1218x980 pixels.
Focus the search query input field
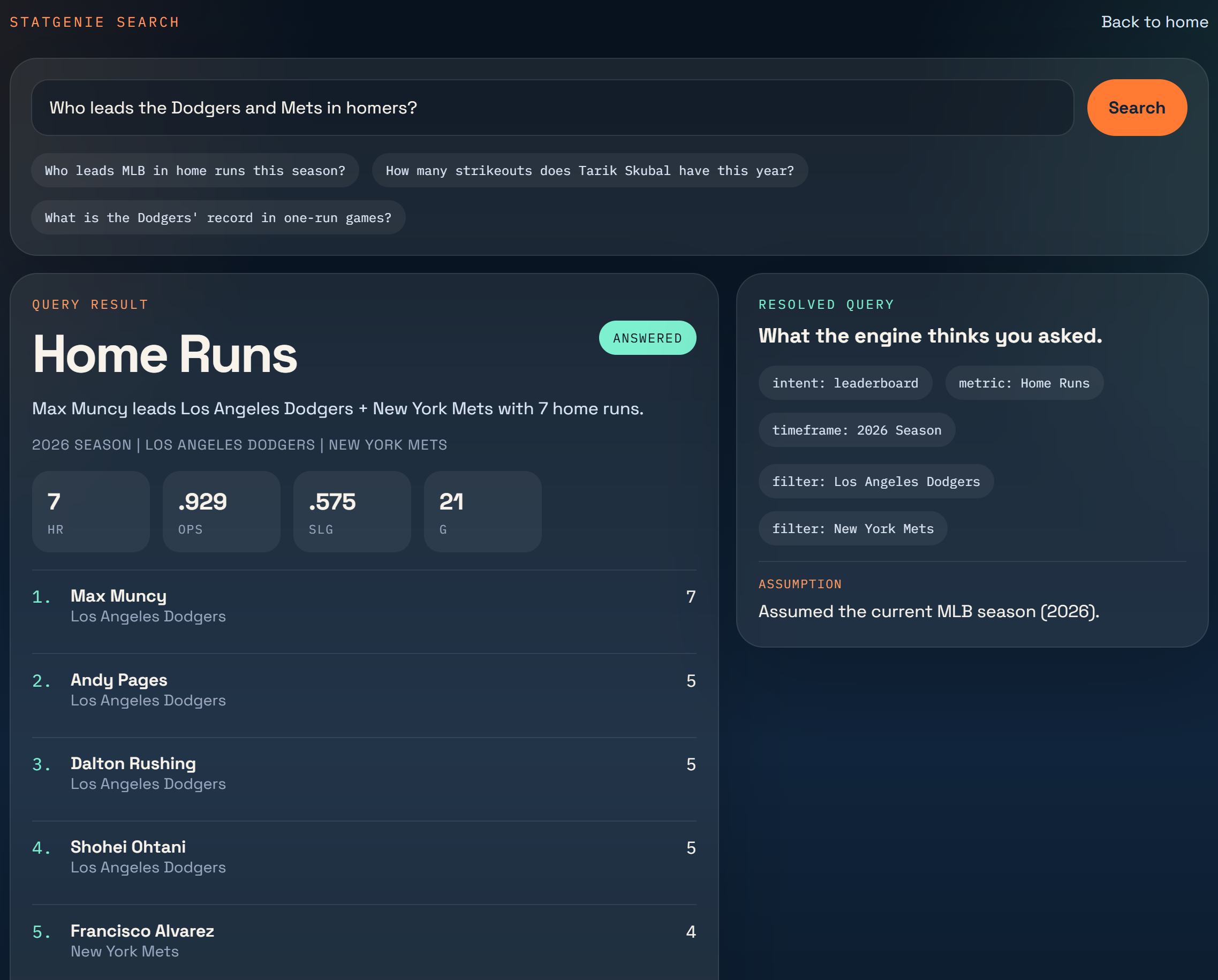point(551,108)
